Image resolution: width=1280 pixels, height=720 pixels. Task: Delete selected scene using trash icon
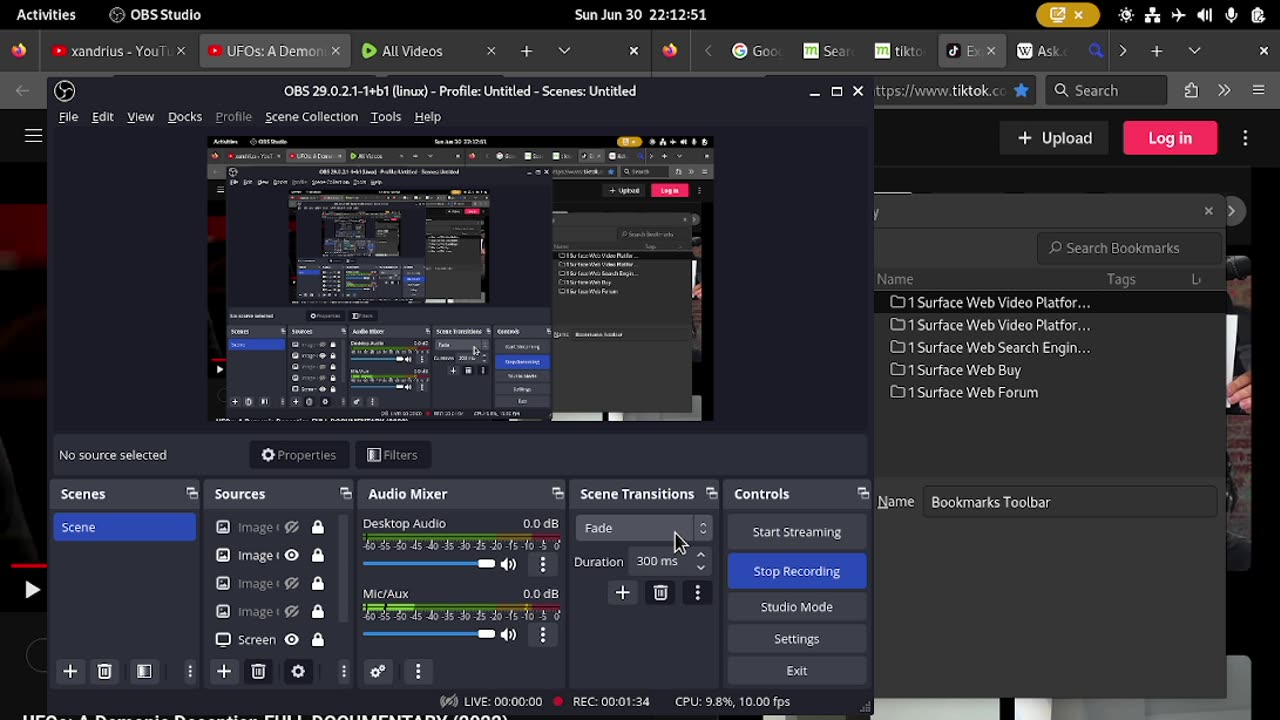point(104,672)
